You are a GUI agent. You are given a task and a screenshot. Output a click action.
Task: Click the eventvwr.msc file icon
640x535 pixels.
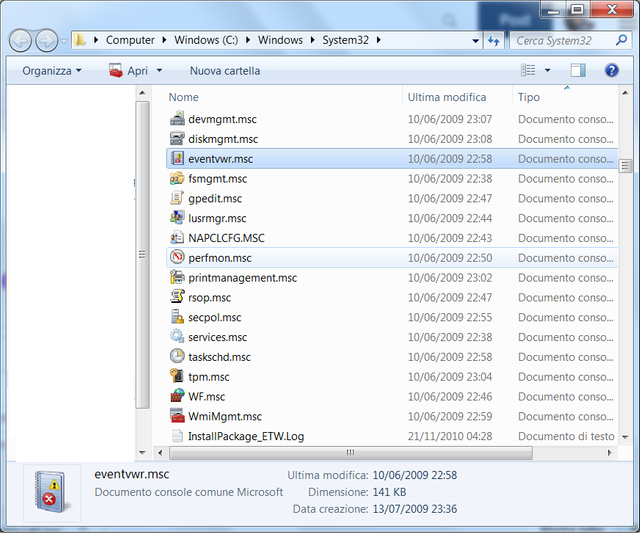pyautogui.click(x=177, y=158)
